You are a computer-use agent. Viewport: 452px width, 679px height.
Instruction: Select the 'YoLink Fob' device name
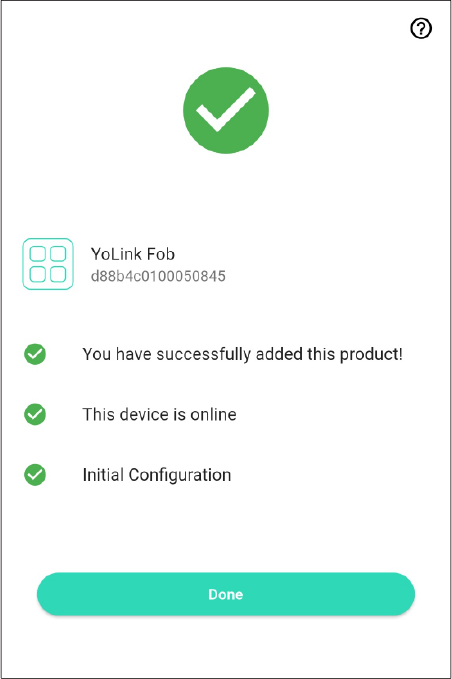(x=132, y=254)
